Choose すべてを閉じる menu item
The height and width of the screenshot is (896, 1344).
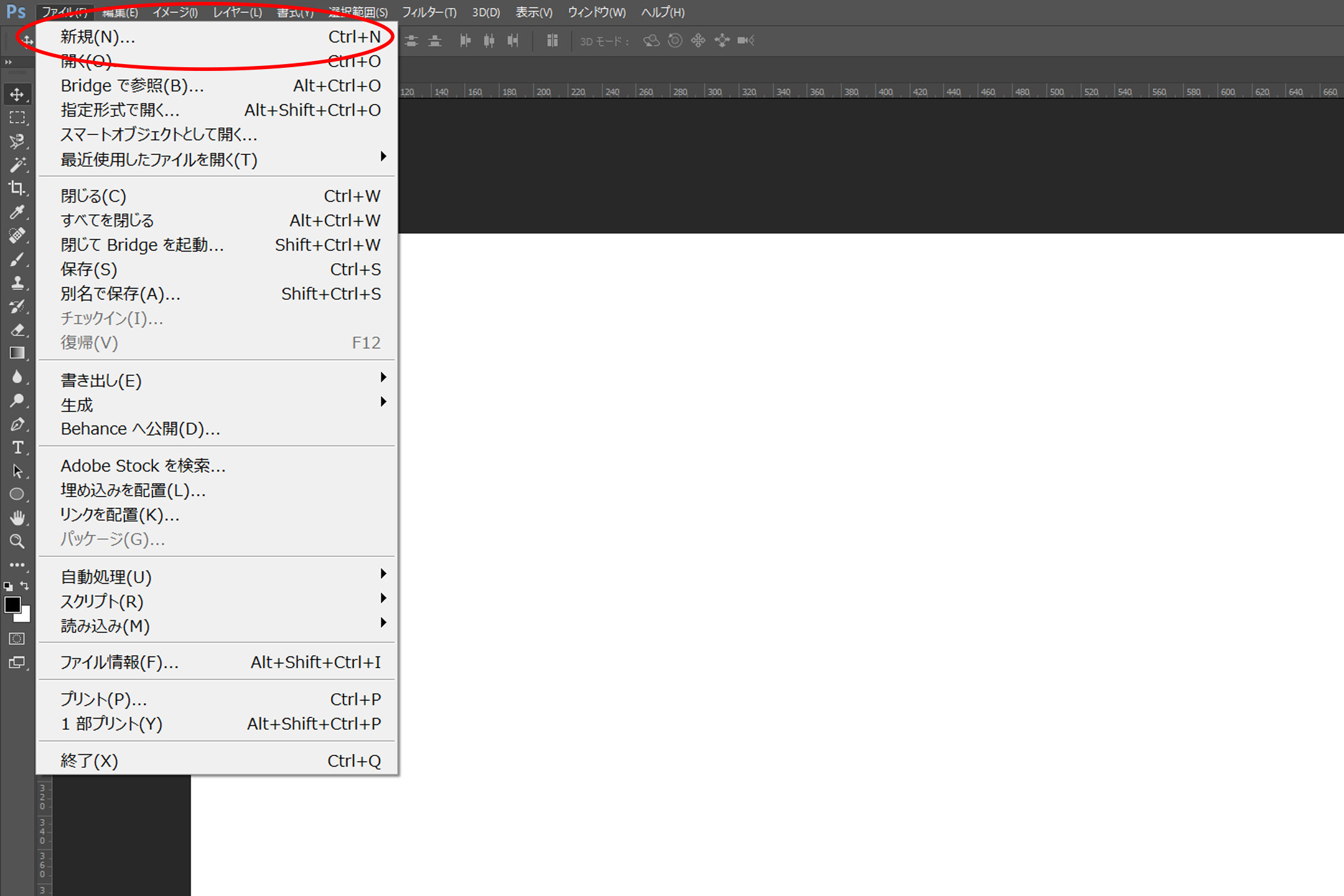click(x=218, y=220)
